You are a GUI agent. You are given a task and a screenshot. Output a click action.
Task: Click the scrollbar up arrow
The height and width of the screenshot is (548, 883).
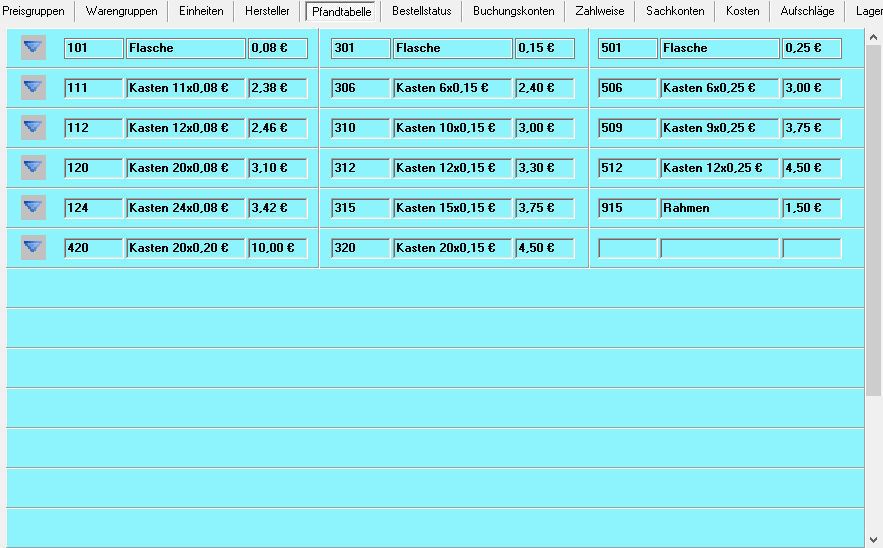[873, 37]
